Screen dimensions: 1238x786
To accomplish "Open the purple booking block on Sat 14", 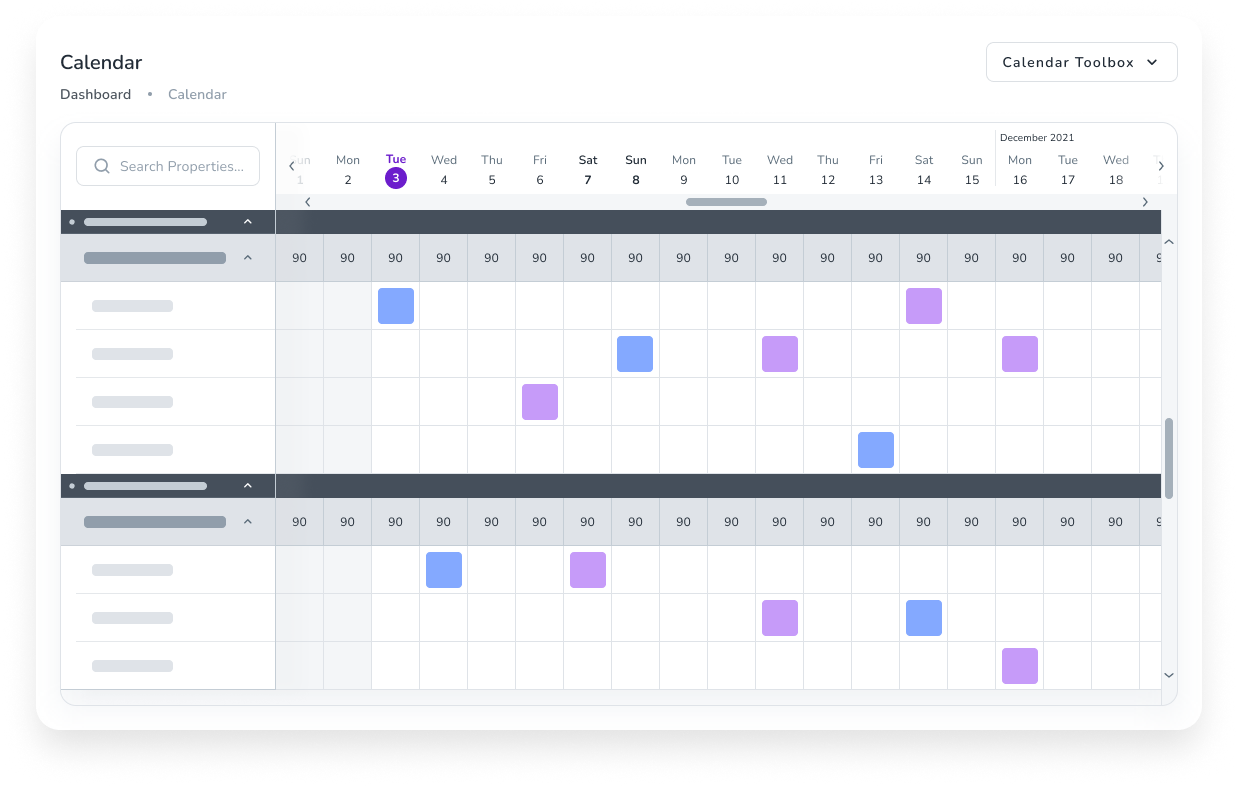I will tap(924, 306).
